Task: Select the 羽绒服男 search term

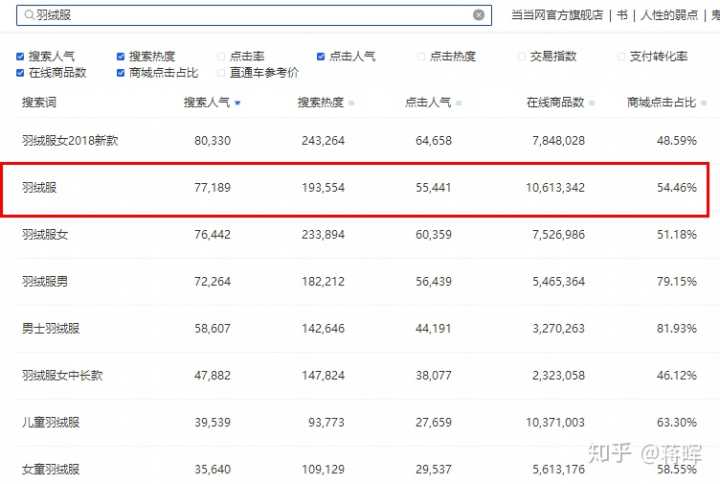Action: coord(45,281)
